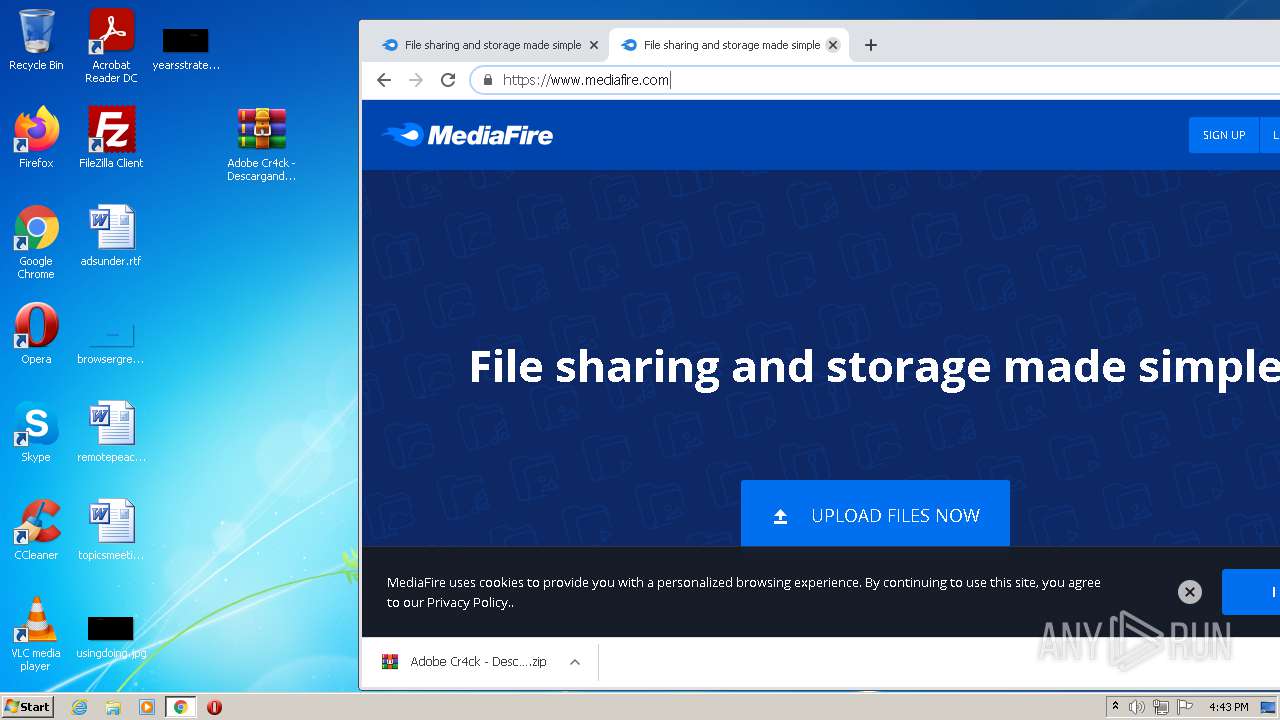Go back in Chrome browser
This screenshot has width=1280, height=720.
click(384, 80)
